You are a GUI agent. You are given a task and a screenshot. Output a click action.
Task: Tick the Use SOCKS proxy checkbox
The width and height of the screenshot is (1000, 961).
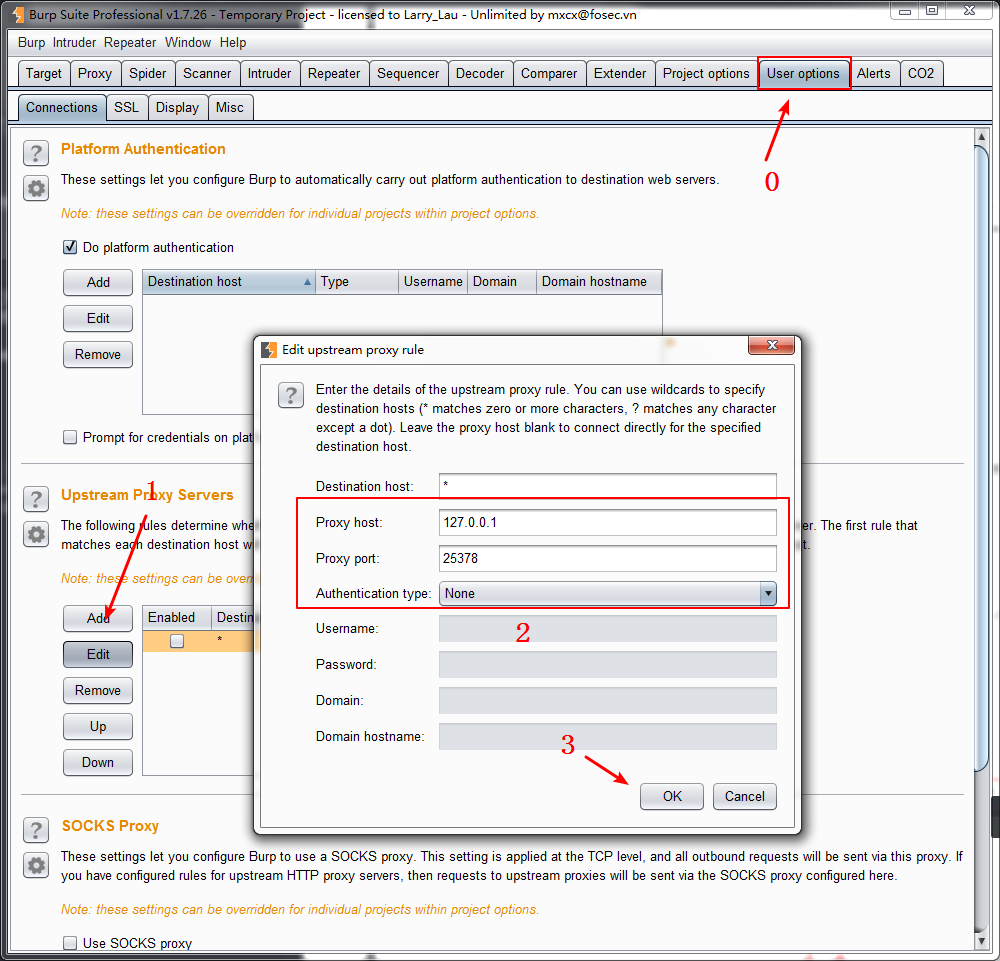click(70, 943)
